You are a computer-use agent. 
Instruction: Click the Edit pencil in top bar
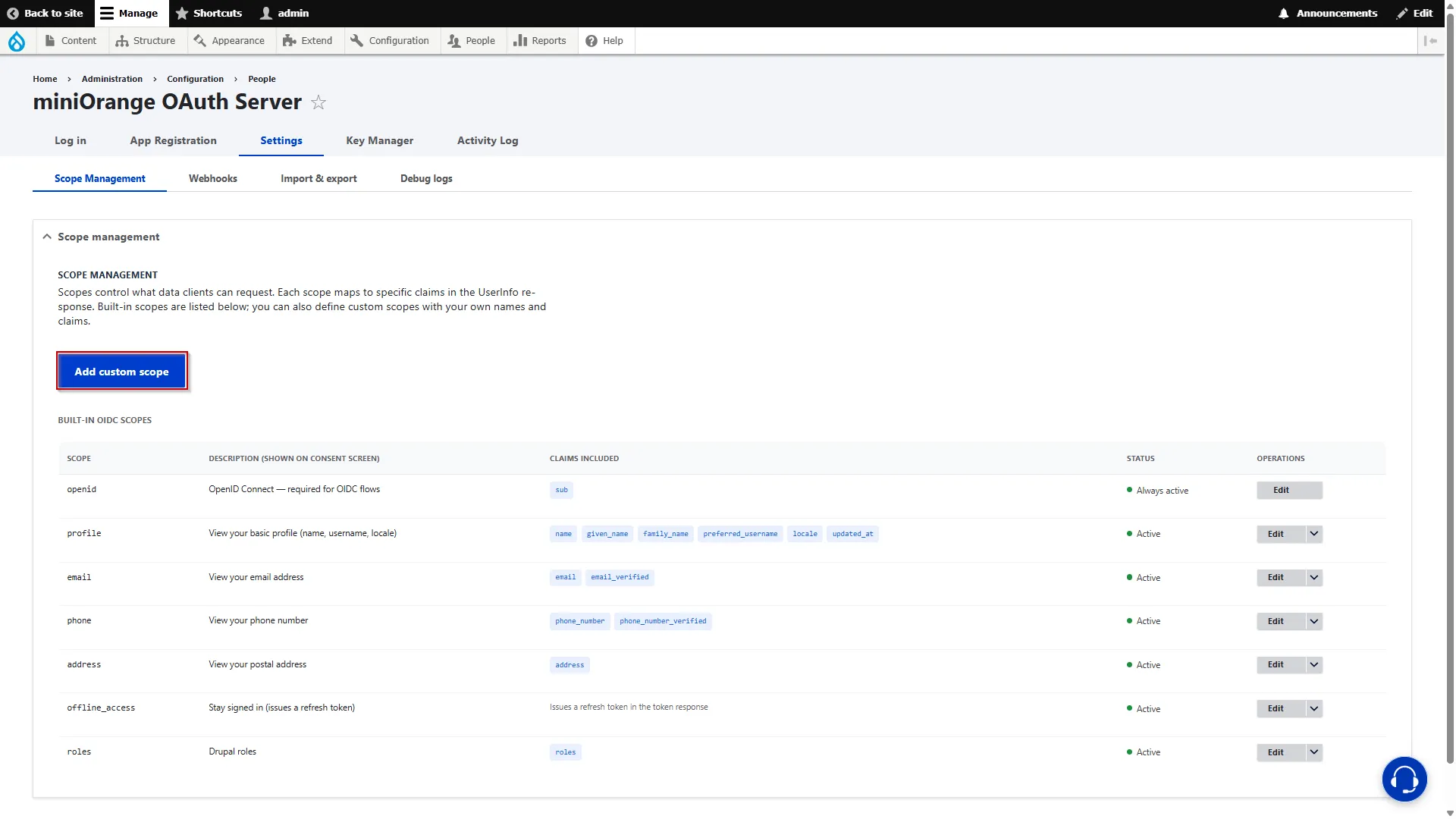tap(1415, 13)
